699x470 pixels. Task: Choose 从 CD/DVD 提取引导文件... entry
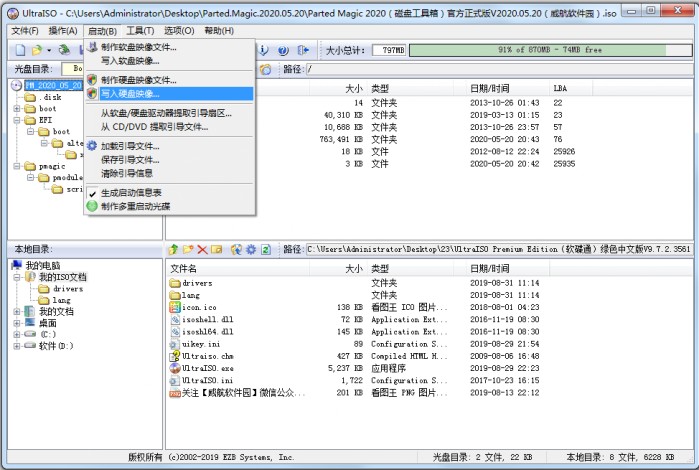tap(169, 127)
